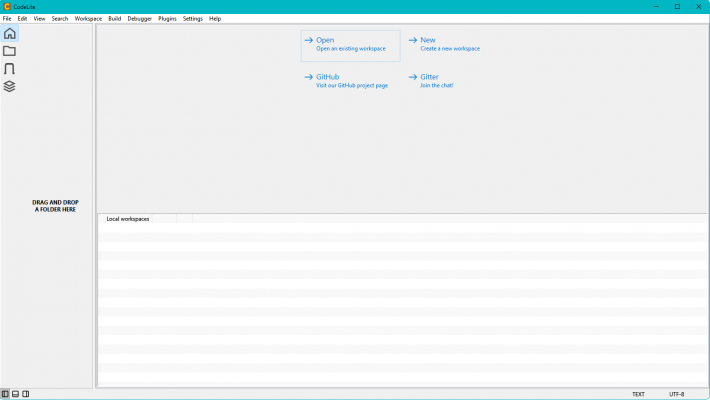
Task: Close the CodeLite window
Action: (x=699, y=7)
